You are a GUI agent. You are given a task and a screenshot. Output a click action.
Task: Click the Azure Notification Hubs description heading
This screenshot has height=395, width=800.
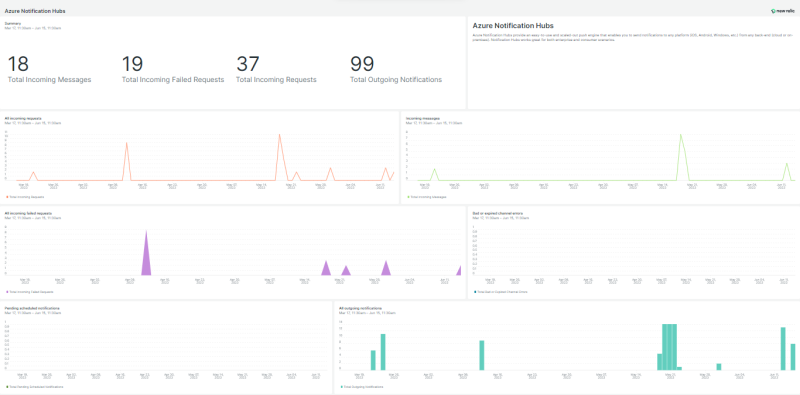(513, 26)
